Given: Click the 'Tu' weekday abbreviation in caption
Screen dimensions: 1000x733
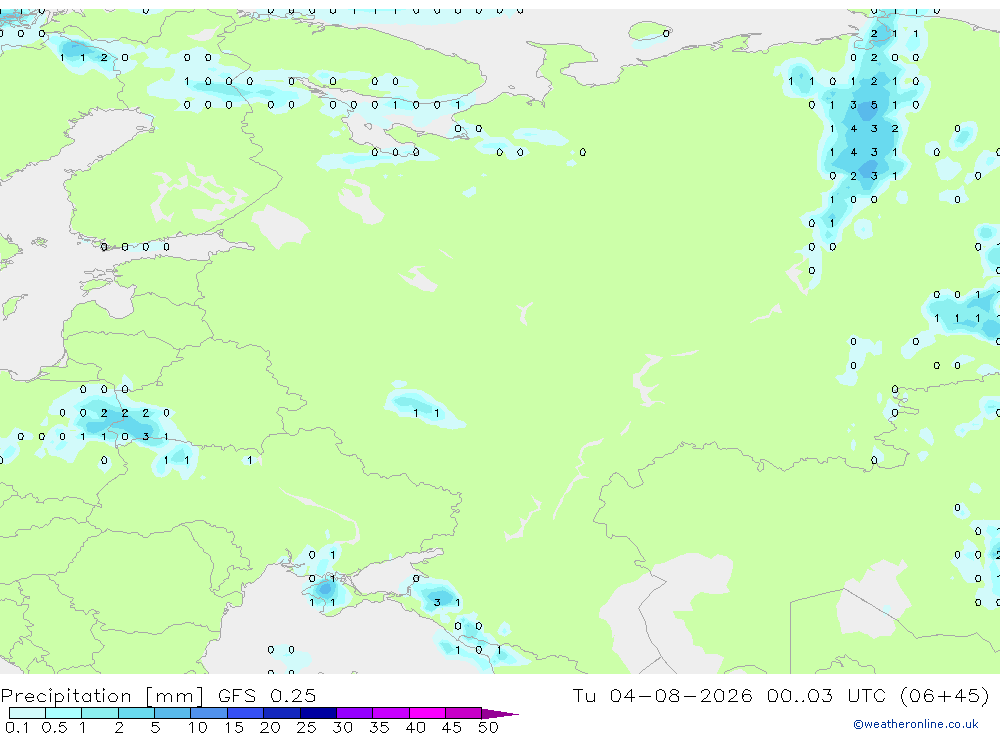Looking at the screenshot, I should [x=584, y=695].
